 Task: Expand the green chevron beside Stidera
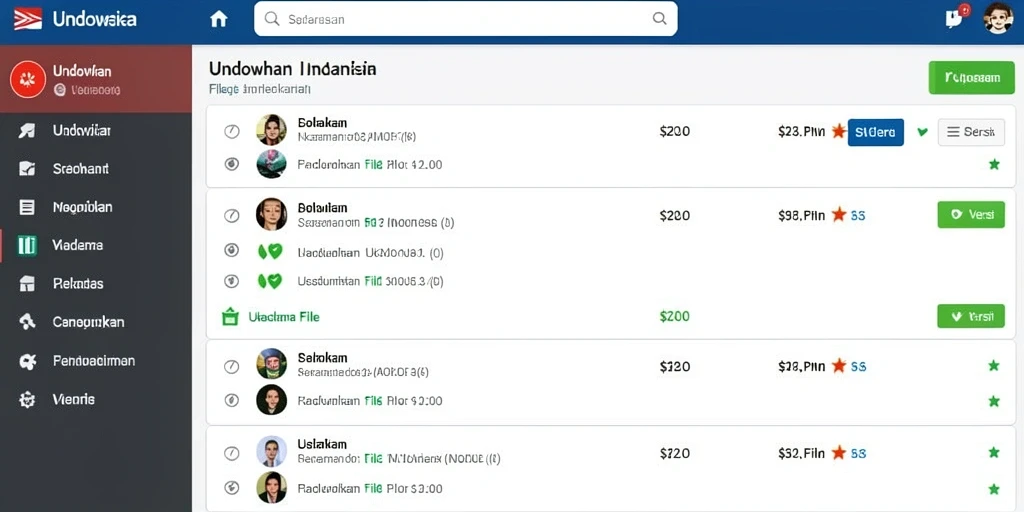(x=922, y=132)
